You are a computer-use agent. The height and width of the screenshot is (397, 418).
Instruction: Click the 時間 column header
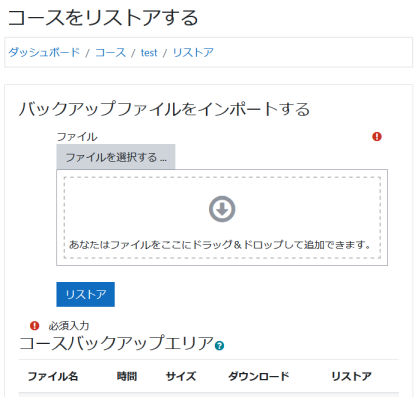[127, 376]
